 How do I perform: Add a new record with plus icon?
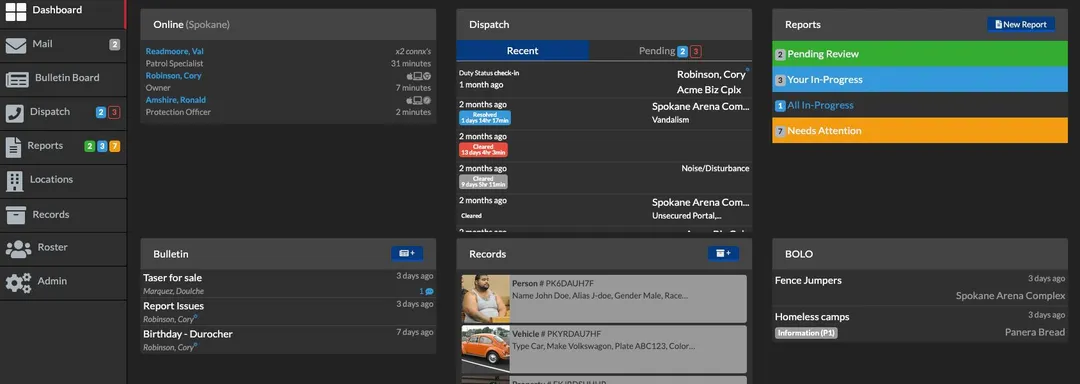click(723, 253)
